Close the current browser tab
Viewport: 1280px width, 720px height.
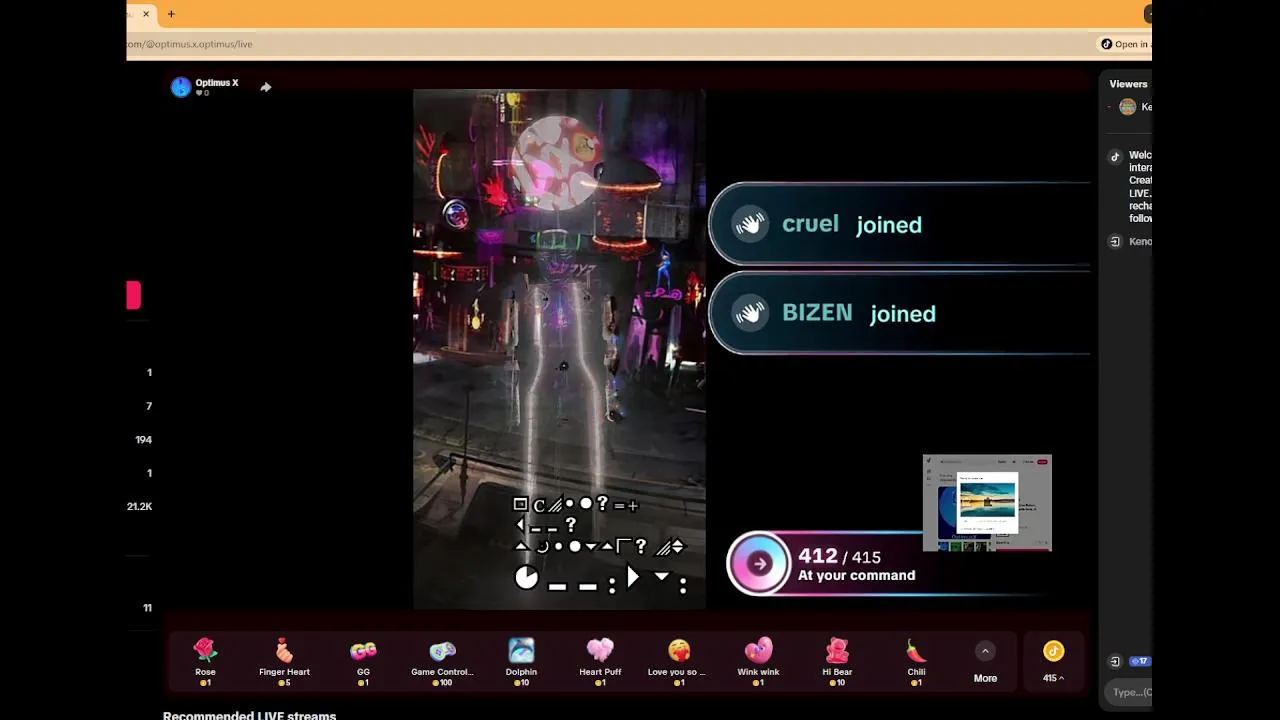point(146,14)
